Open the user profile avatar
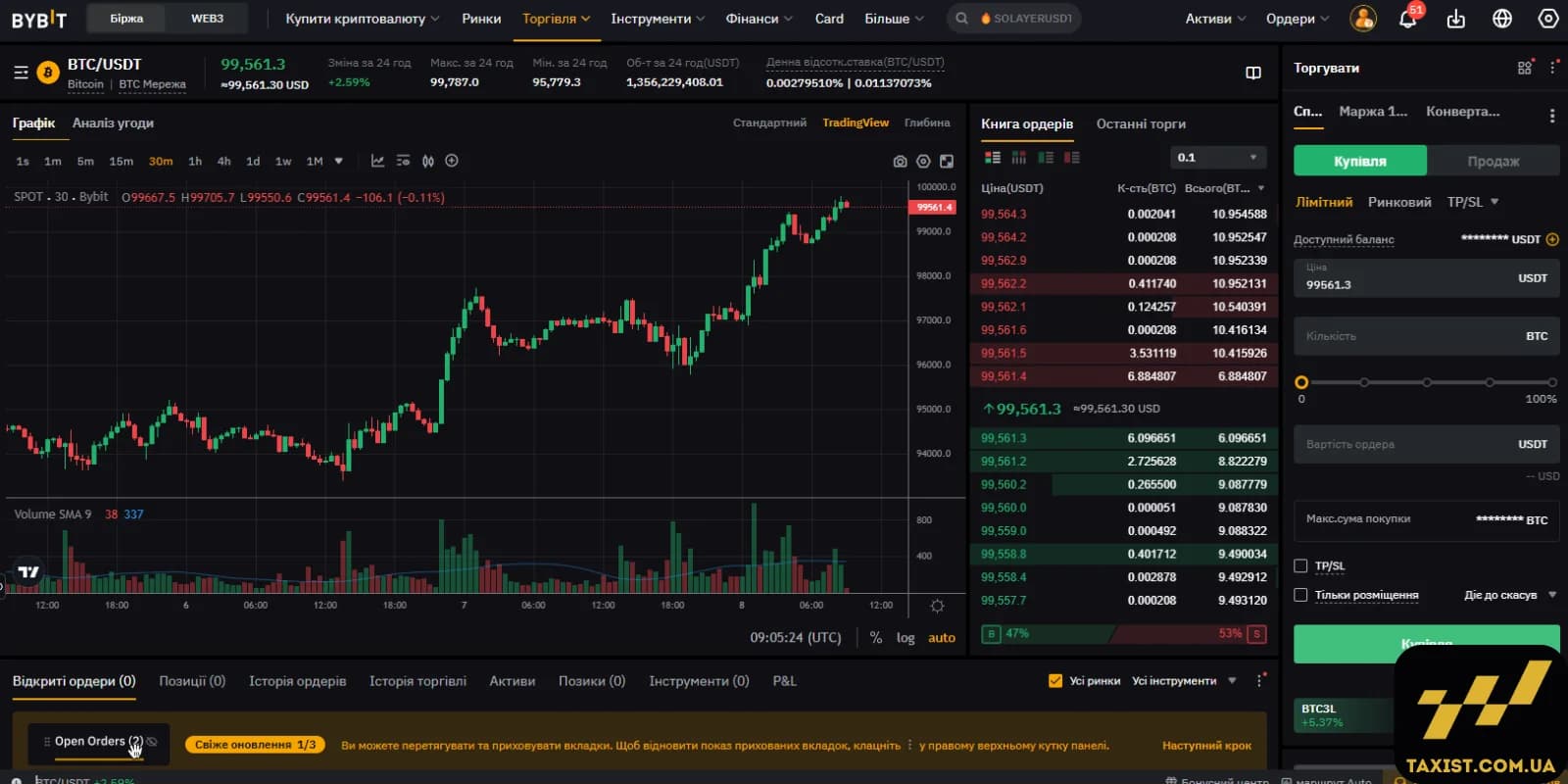 [x=1362, y=19]
